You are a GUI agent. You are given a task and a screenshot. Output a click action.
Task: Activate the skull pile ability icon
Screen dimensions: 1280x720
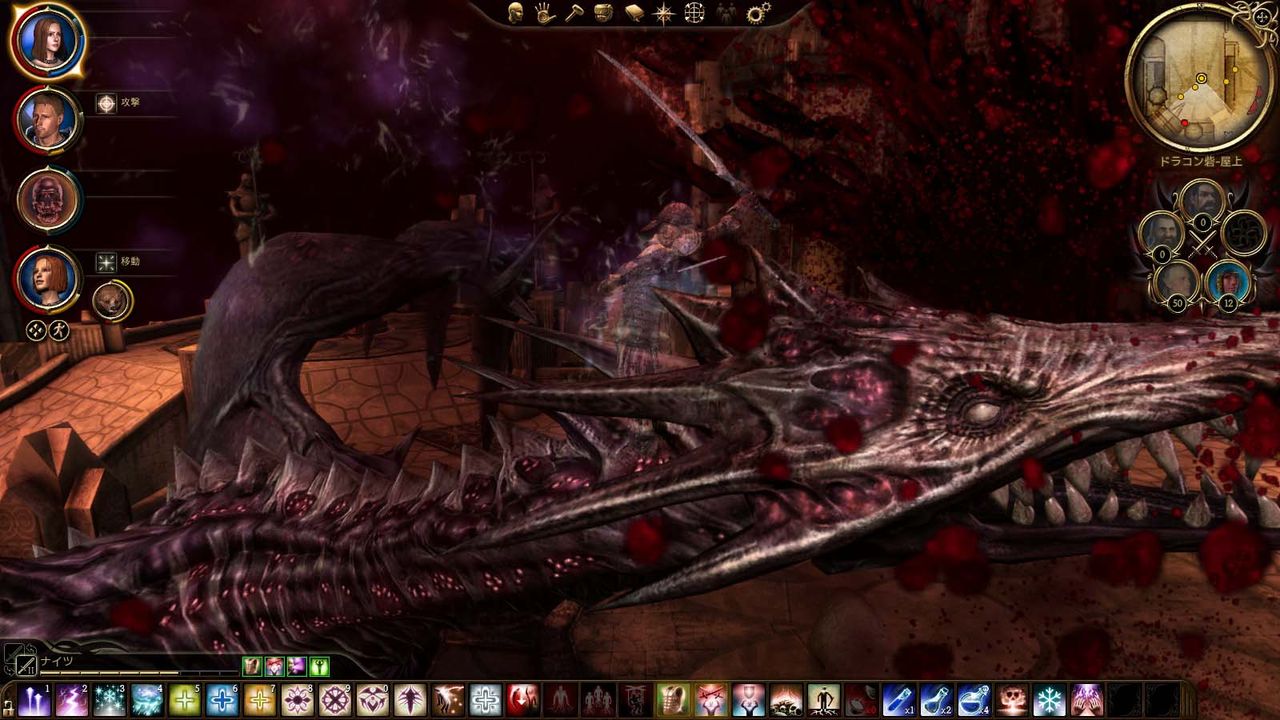point(786,700)
